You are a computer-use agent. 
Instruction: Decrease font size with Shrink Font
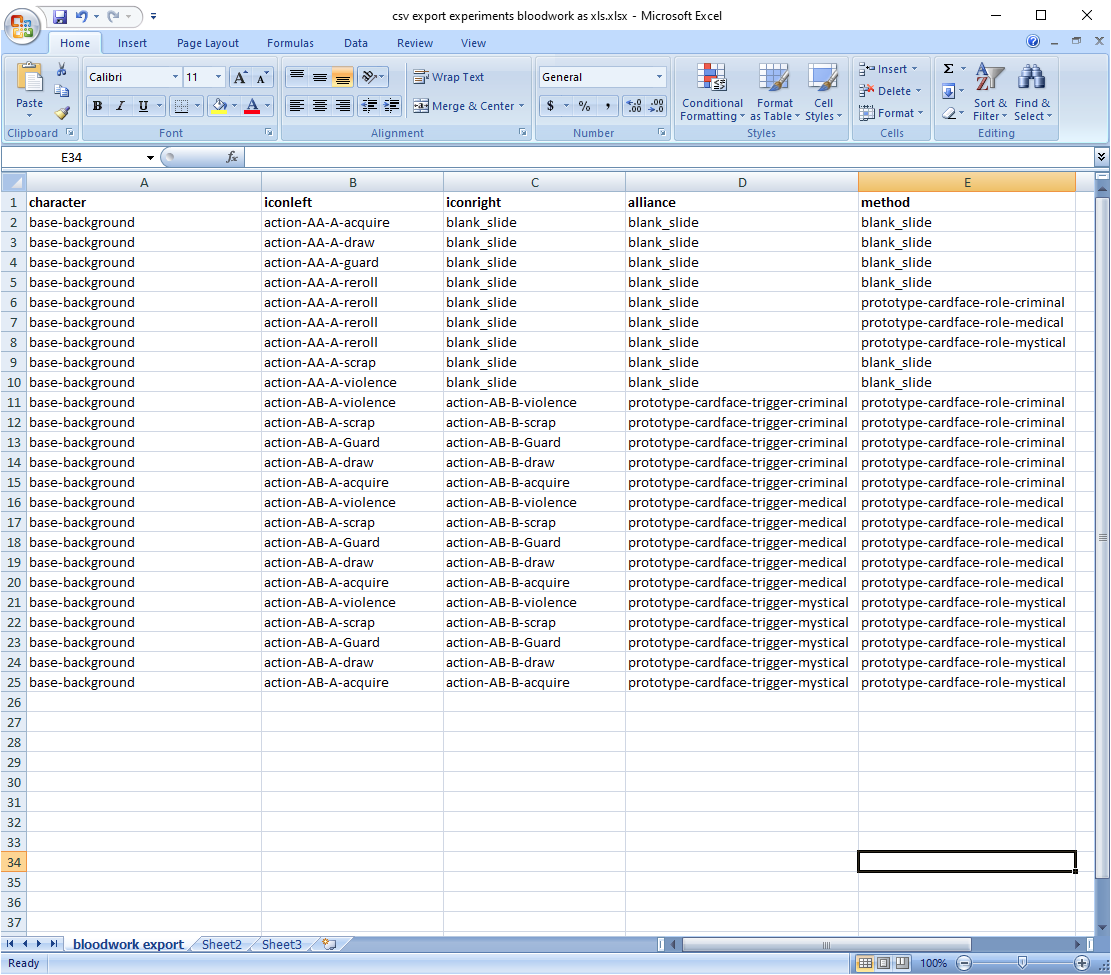[262, 77]
